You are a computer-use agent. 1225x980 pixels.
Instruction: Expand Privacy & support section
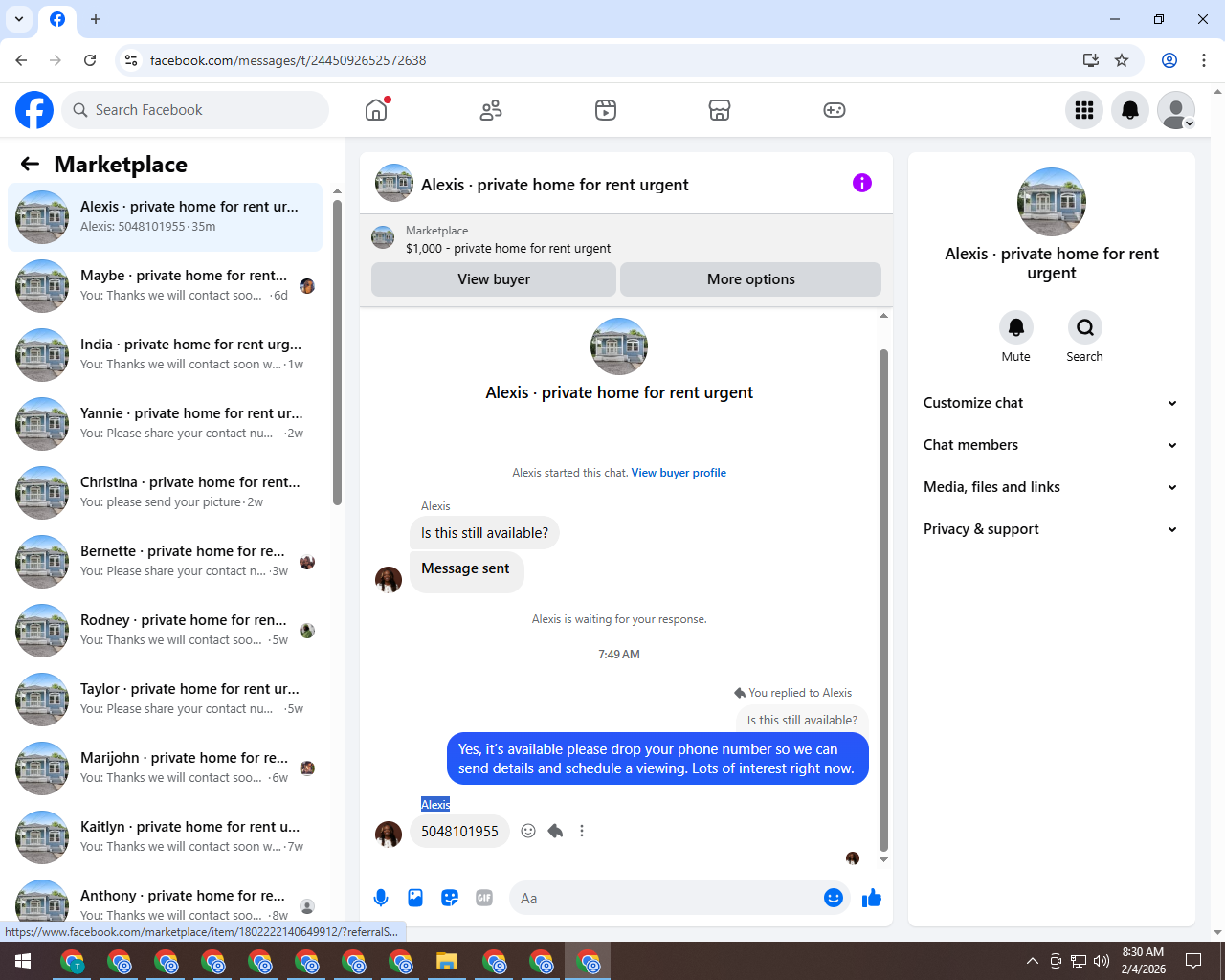pos(1051,529)
